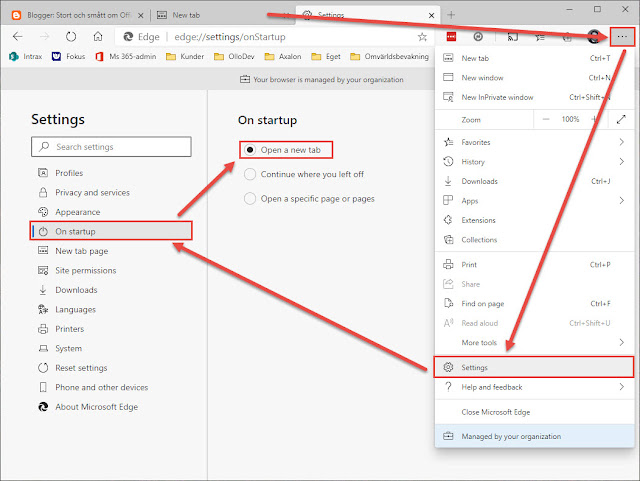This screenshot has width=640, height=481.
Task: Switch to the Blogger tab
Action: click(x=78, y=15)
